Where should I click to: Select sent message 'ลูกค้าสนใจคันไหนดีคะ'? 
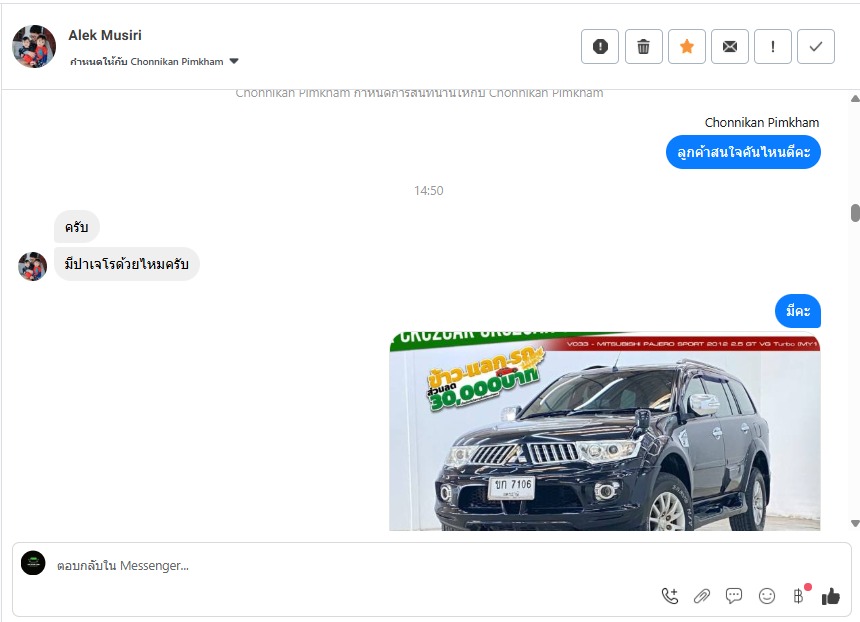coord(743,152)
